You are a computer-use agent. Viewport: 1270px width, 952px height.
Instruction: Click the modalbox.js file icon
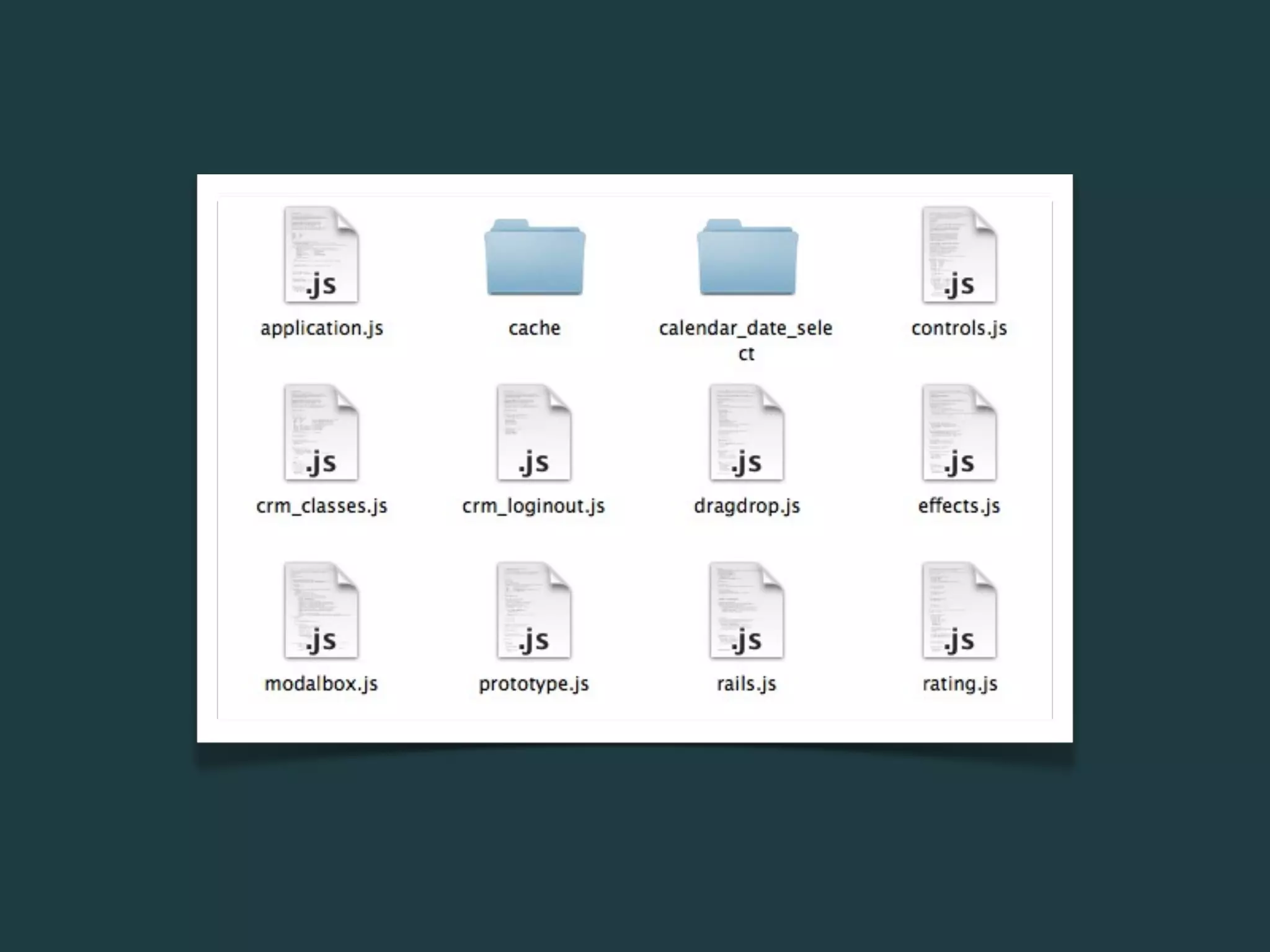[x=321, y=610]
